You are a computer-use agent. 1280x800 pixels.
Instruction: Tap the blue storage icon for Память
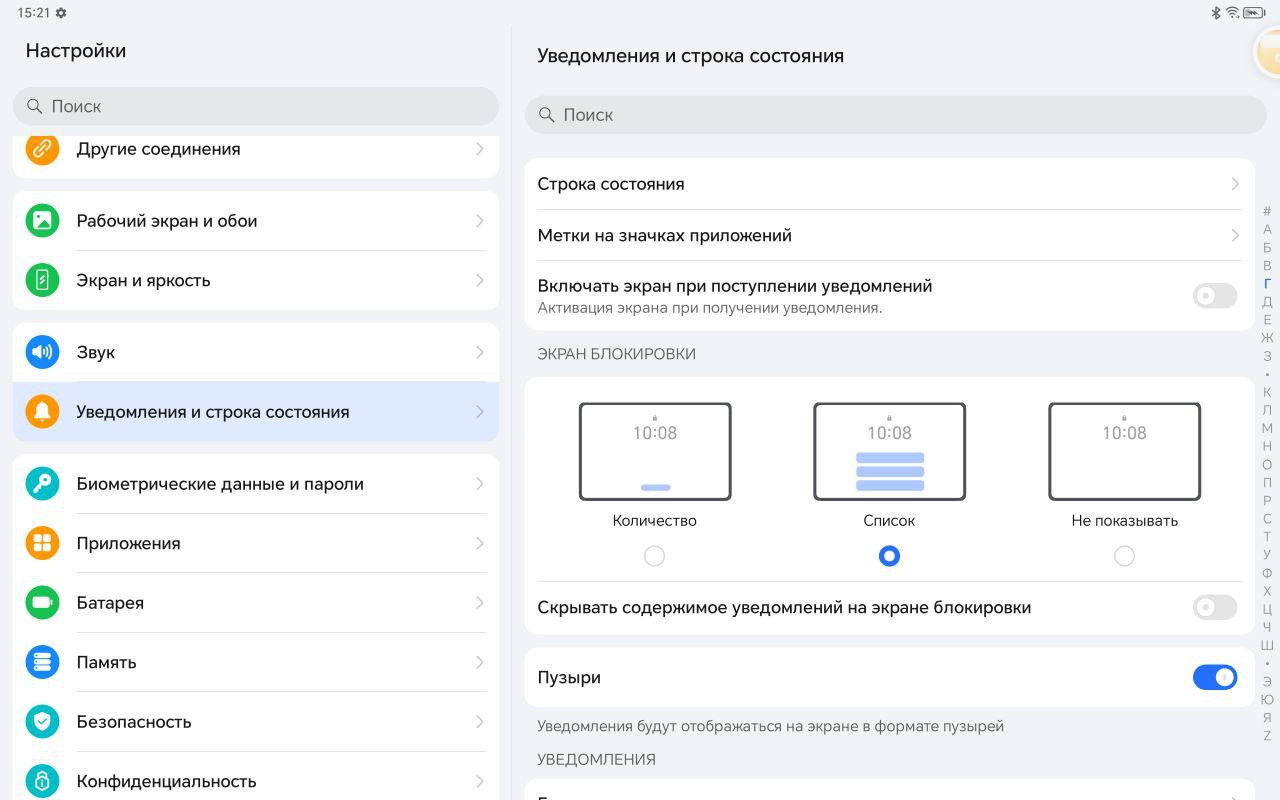[x=42, y=662]
